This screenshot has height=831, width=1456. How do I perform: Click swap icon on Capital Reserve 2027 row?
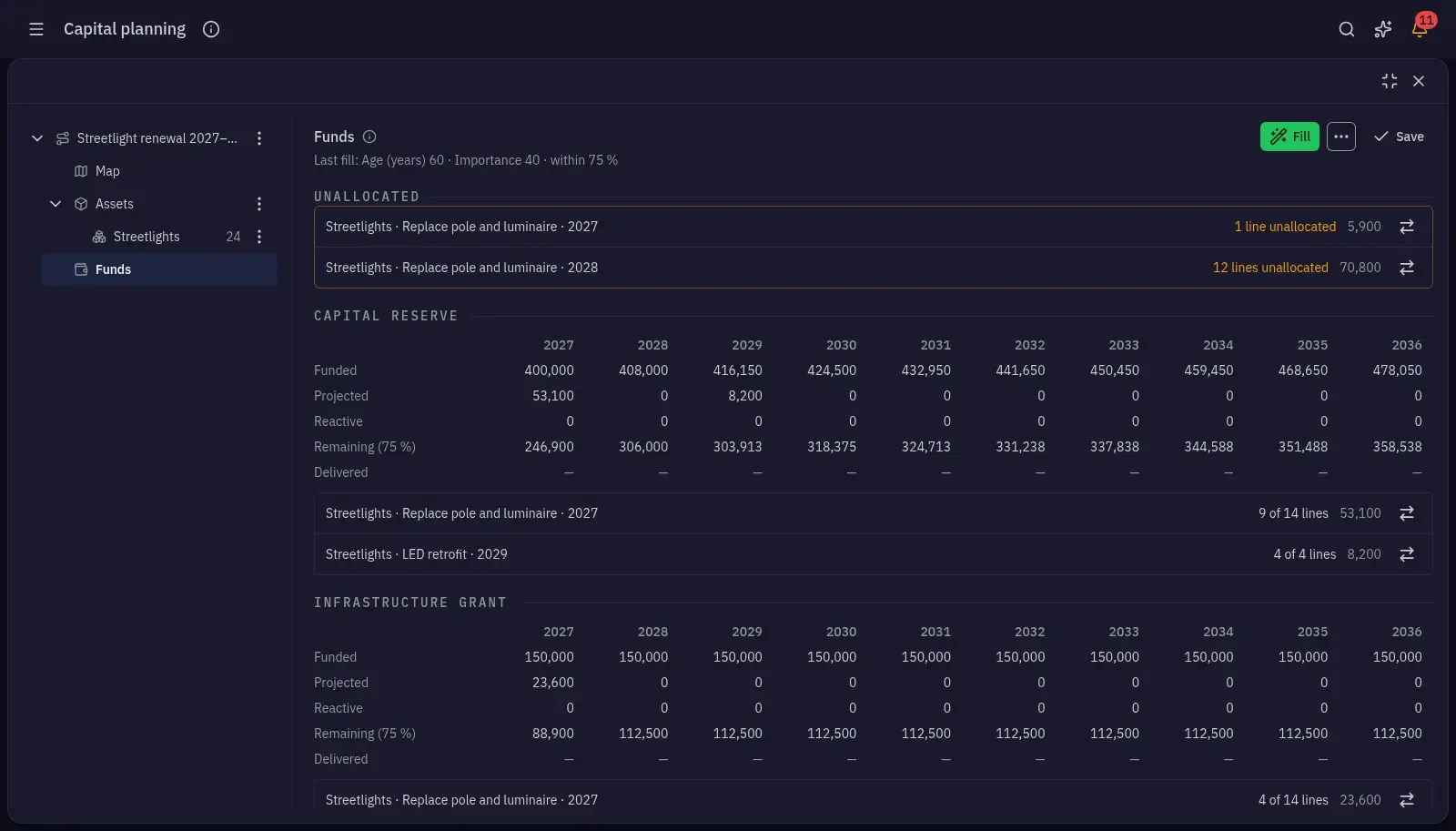pos(1407,513)
